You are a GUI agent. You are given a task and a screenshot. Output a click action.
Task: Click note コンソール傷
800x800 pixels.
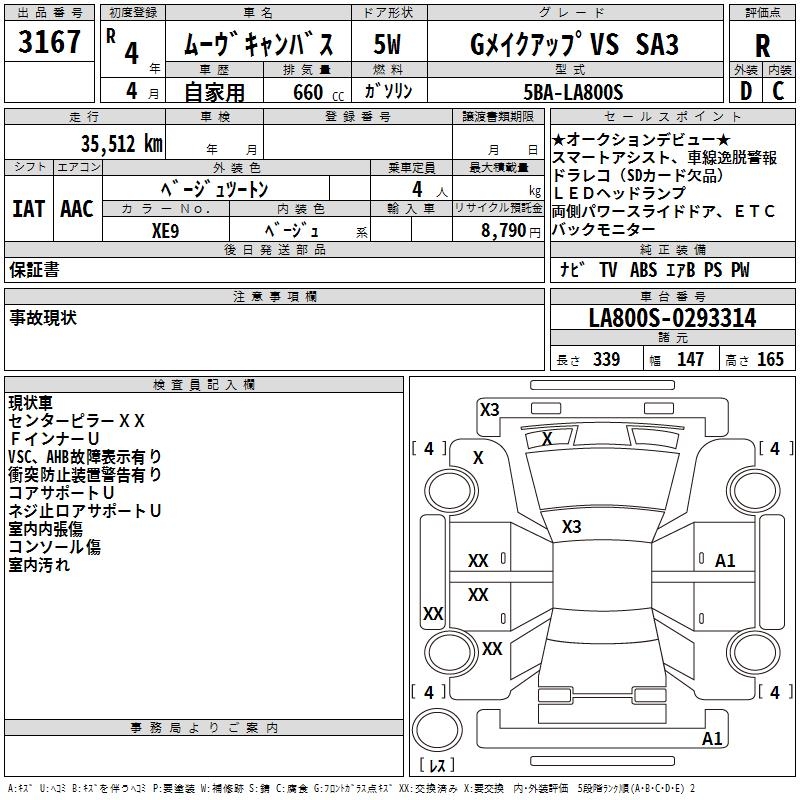55,546
